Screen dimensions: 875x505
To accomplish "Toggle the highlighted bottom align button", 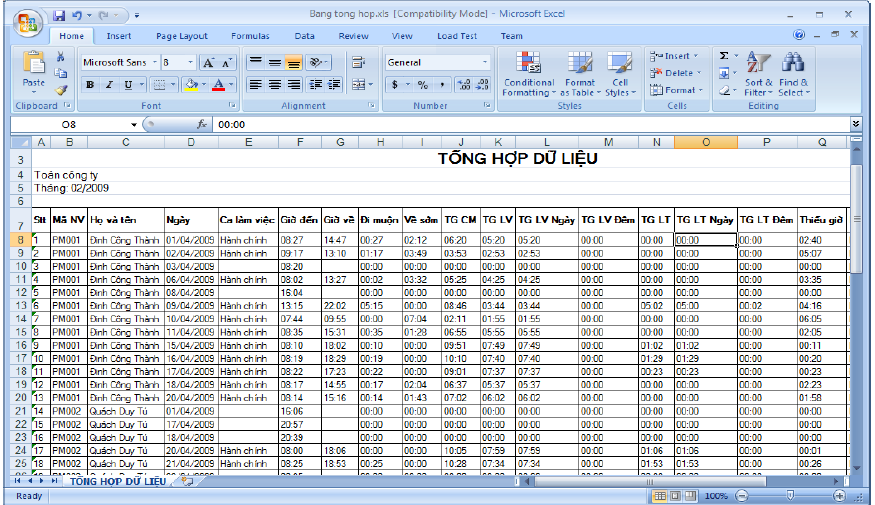I will [x=294, y=62].
